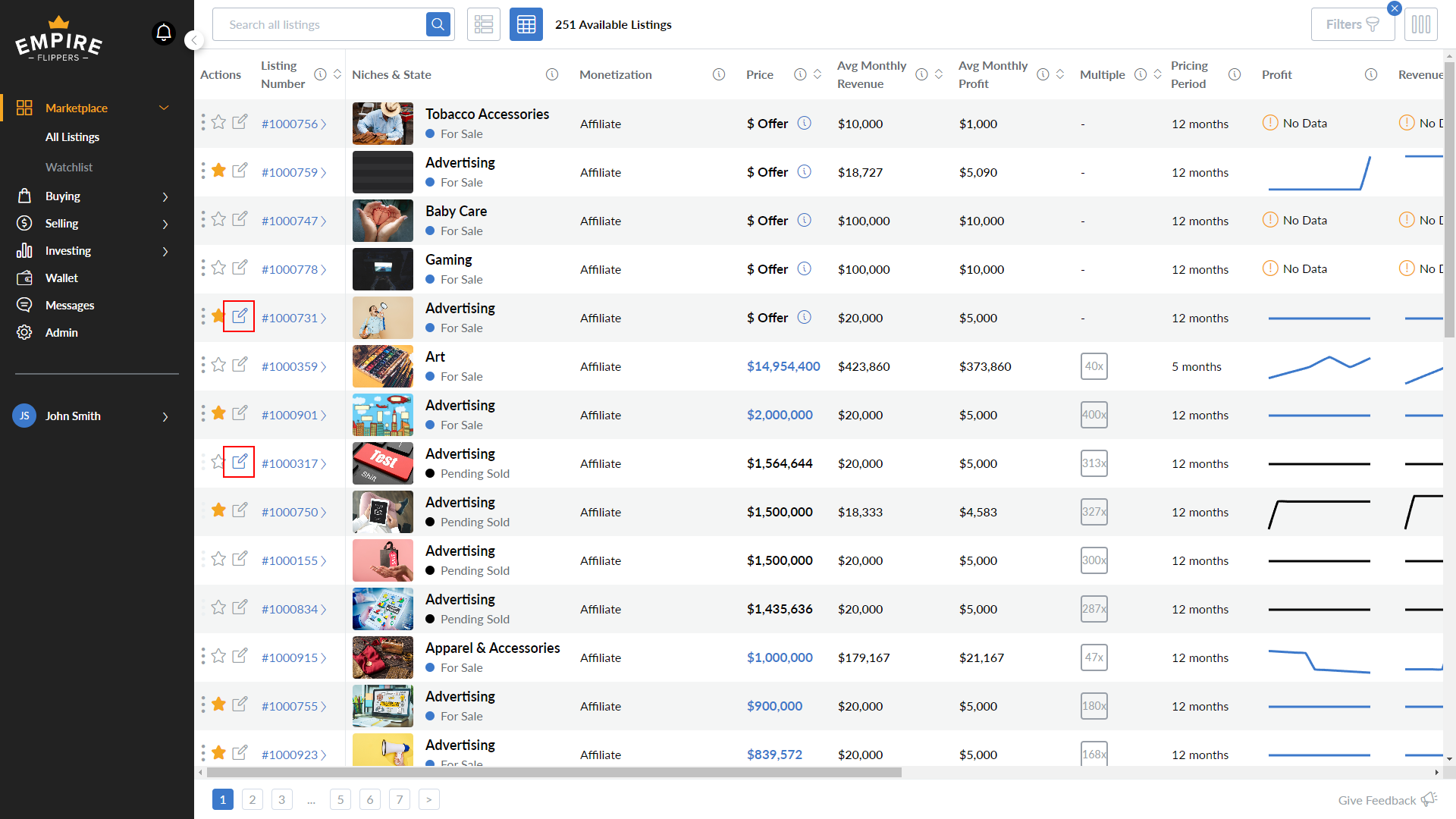Switch to table grid view

pos(526,24)
